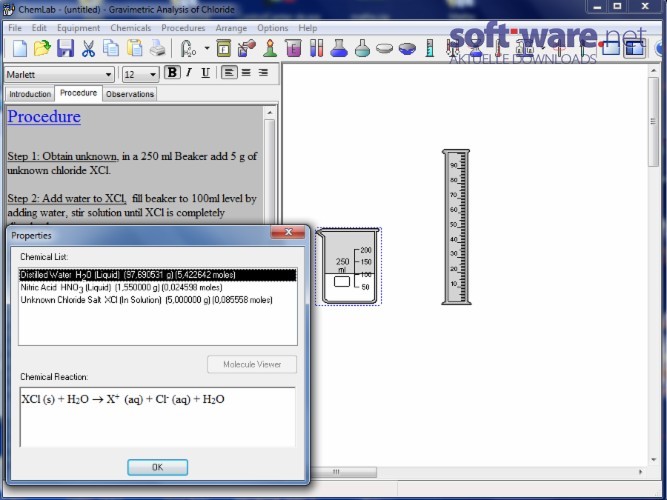Add the teal round flask
The height and width of the screenshot is (500, 667).
362,48
